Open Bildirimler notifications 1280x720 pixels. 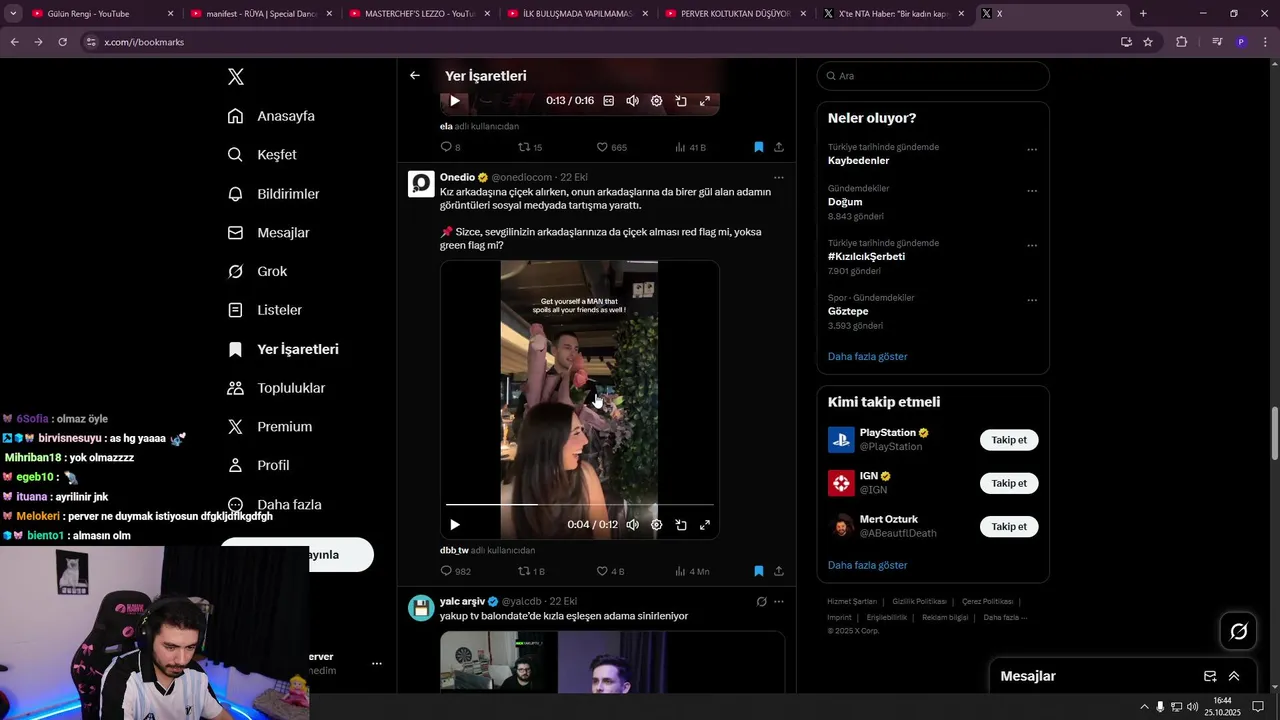coord(274,194)
